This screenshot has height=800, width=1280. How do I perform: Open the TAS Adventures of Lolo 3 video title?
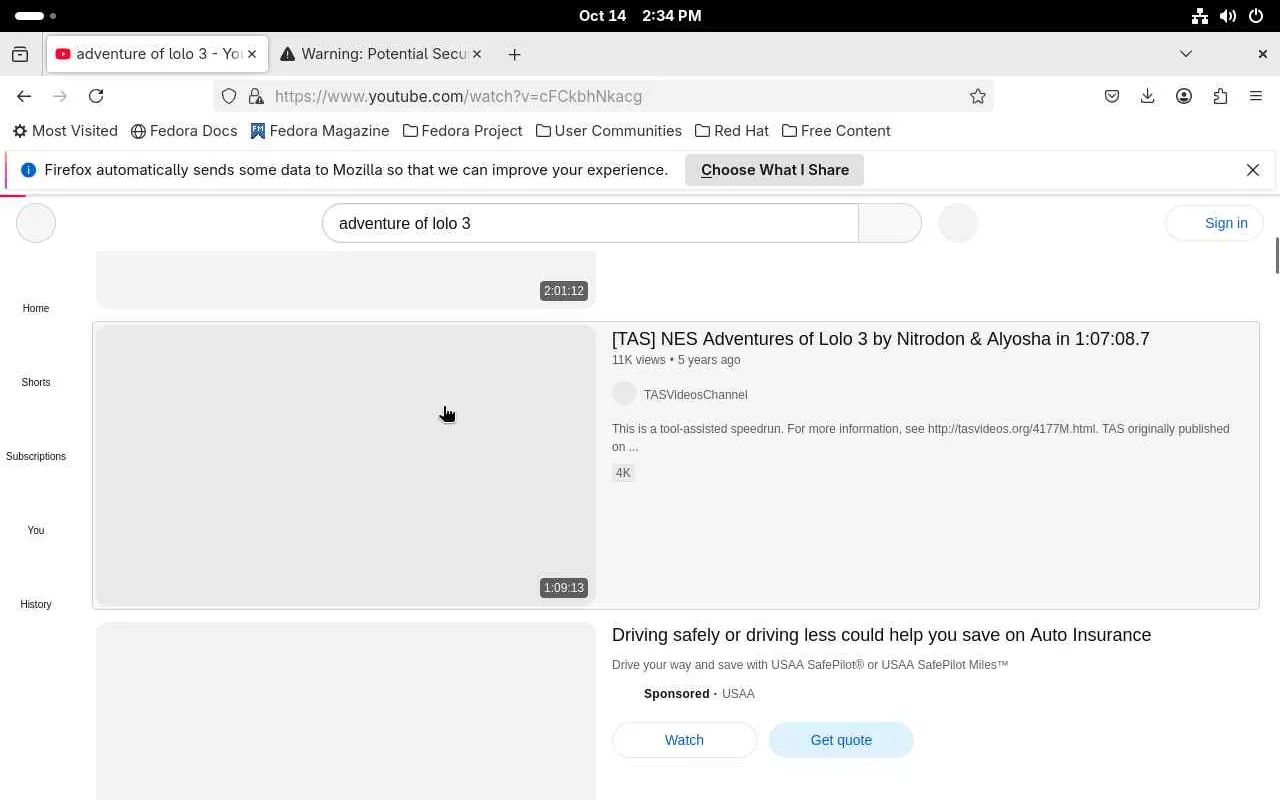[x=881, y=339]
